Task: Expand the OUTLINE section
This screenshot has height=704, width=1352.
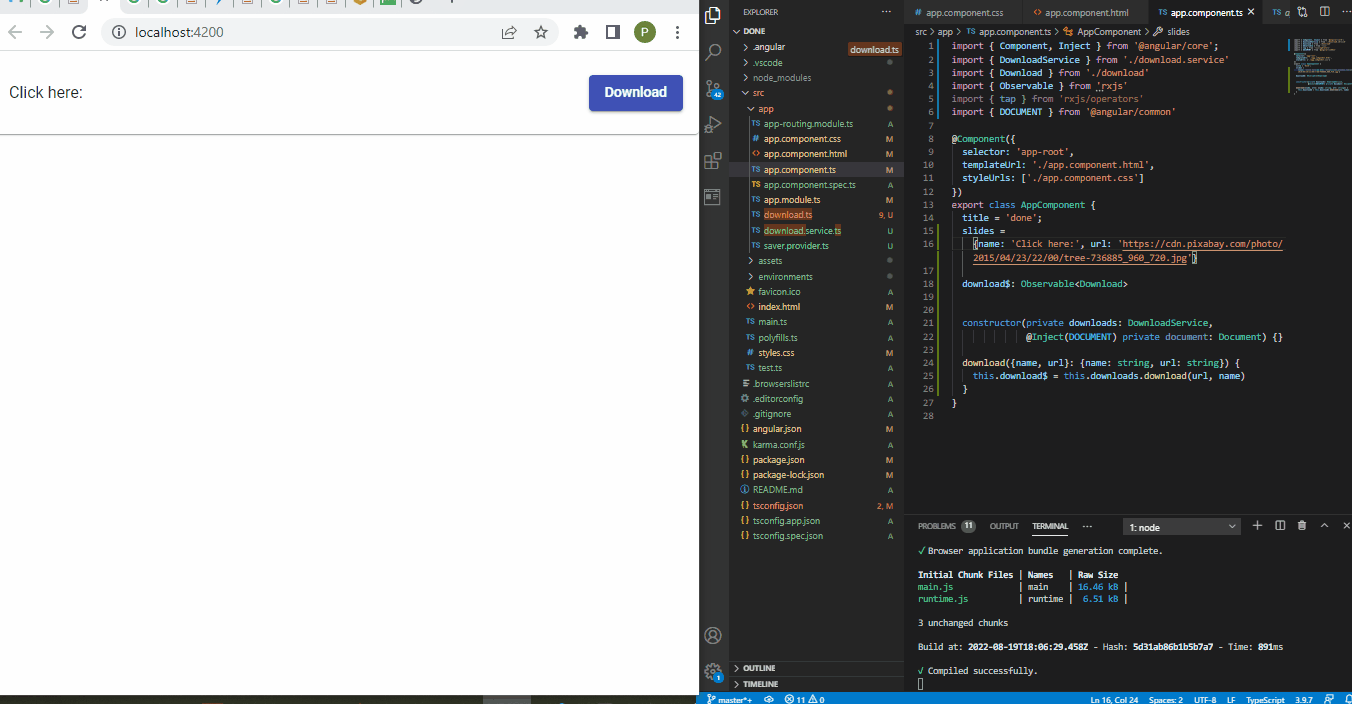Action: pos(759,668)
